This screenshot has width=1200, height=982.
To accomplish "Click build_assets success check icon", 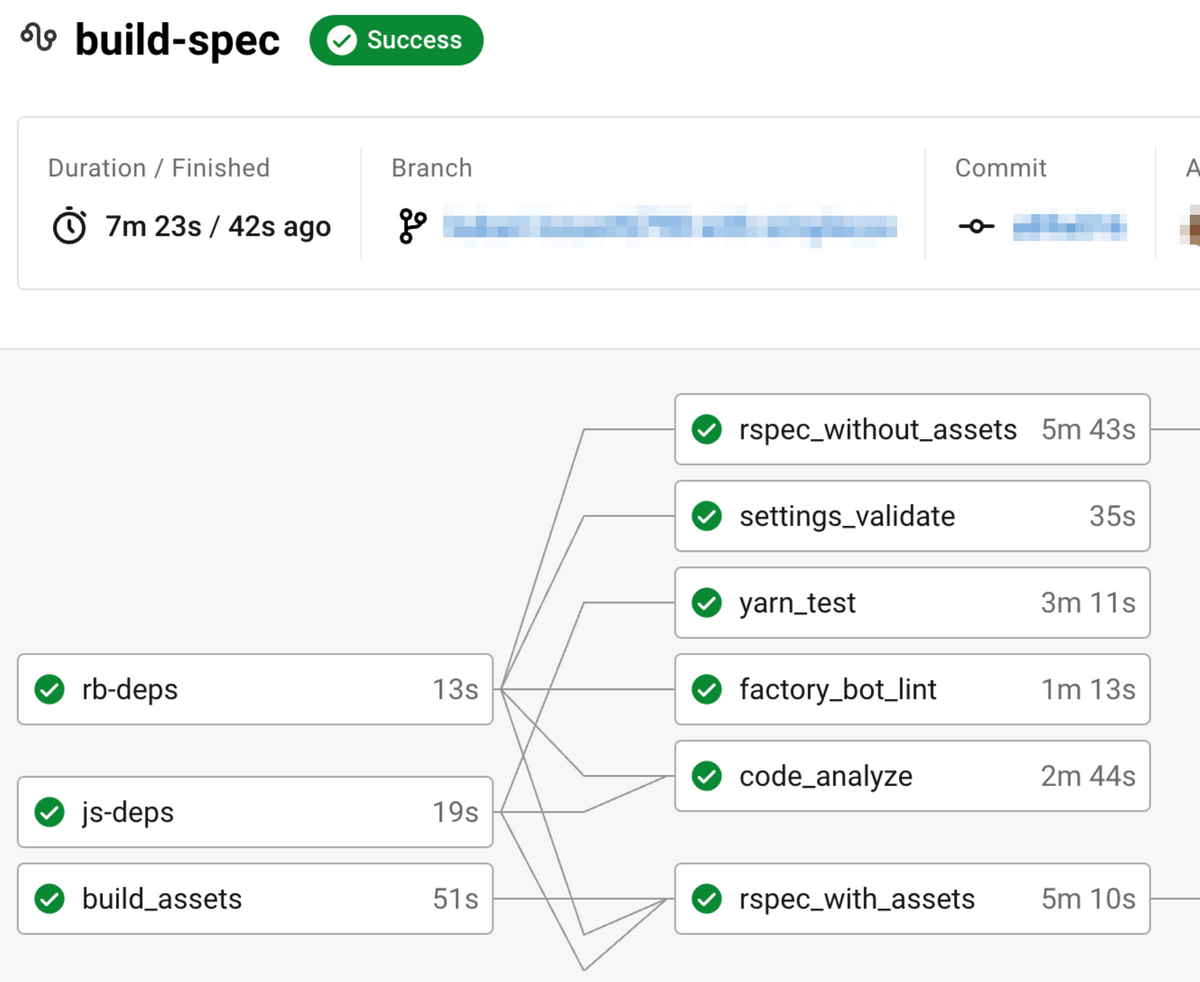I will point(49,899).
